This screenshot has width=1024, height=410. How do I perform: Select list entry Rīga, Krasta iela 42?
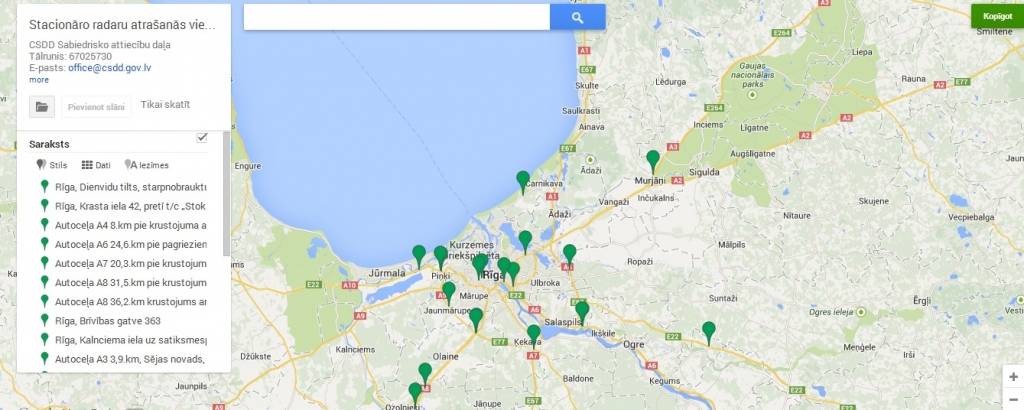(x=123, y=206)
